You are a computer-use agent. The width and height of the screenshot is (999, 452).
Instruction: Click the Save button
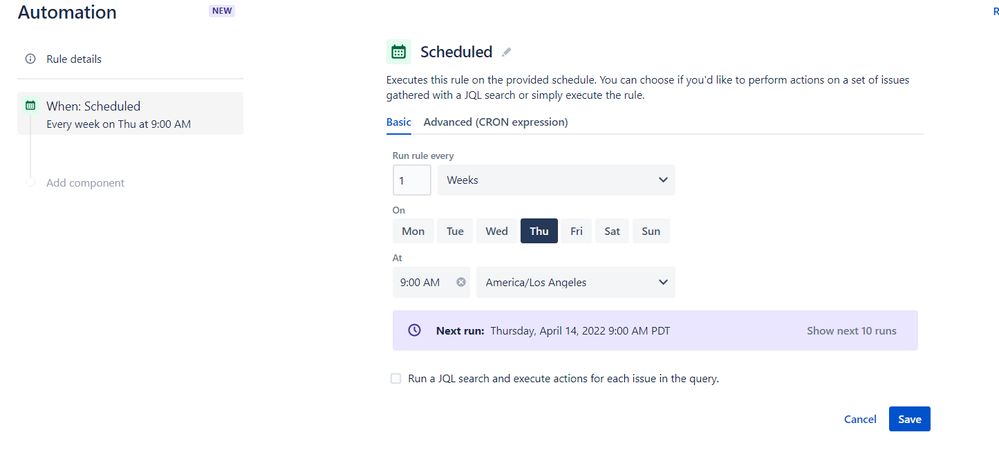pos(910,419)
